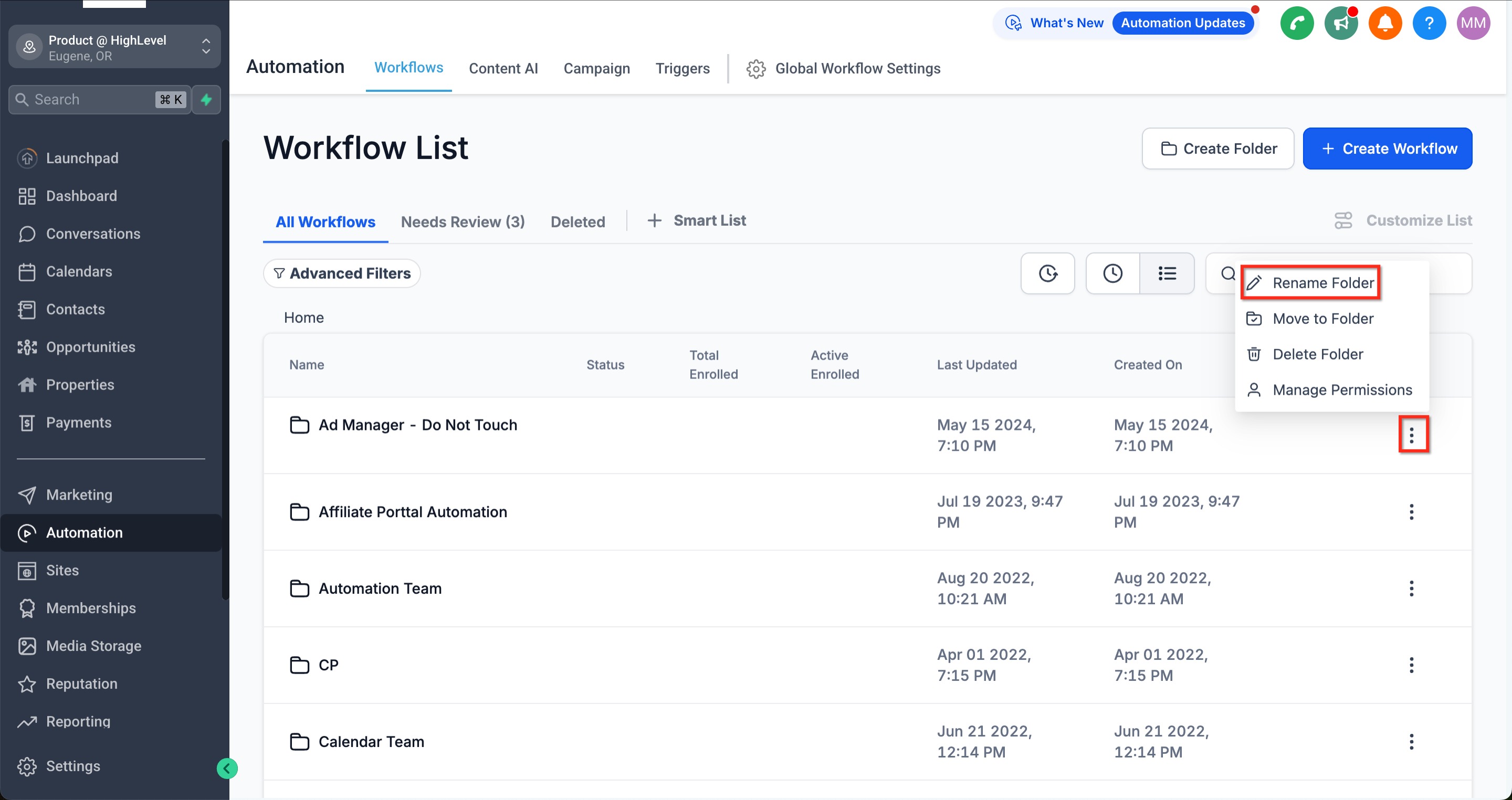Open three-dot menu for Calendar Team folder
The width and height of the screenshot is (1512, 800).
pyautogui.click(x=1411, y=741)
